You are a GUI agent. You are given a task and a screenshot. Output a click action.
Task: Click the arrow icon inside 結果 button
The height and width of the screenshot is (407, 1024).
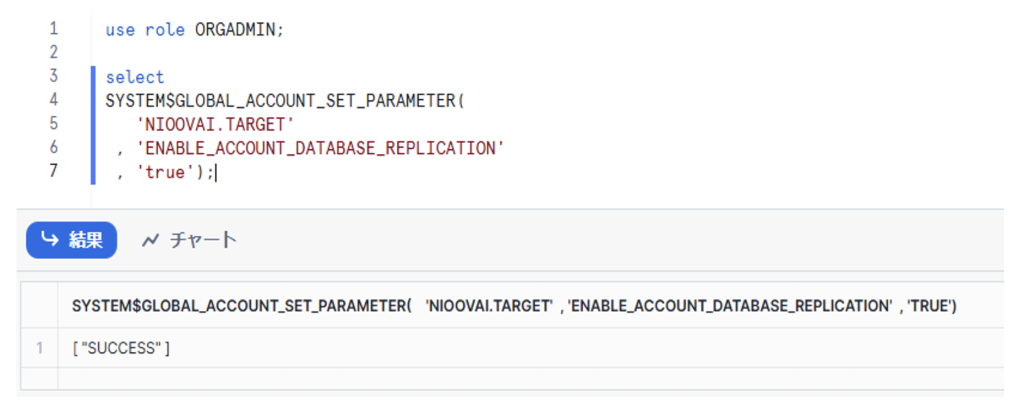tap(48, 240)
